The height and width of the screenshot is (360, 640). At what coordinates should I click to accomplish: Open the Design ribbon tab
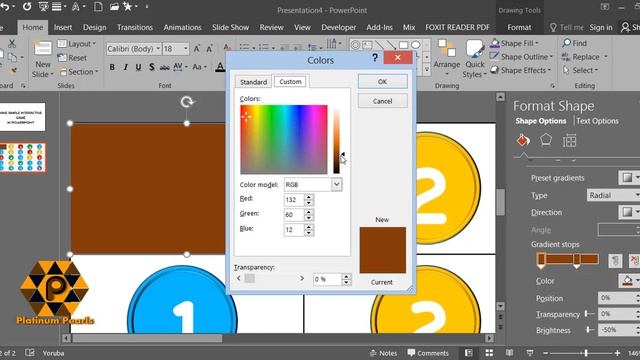(x=94, y=27)
